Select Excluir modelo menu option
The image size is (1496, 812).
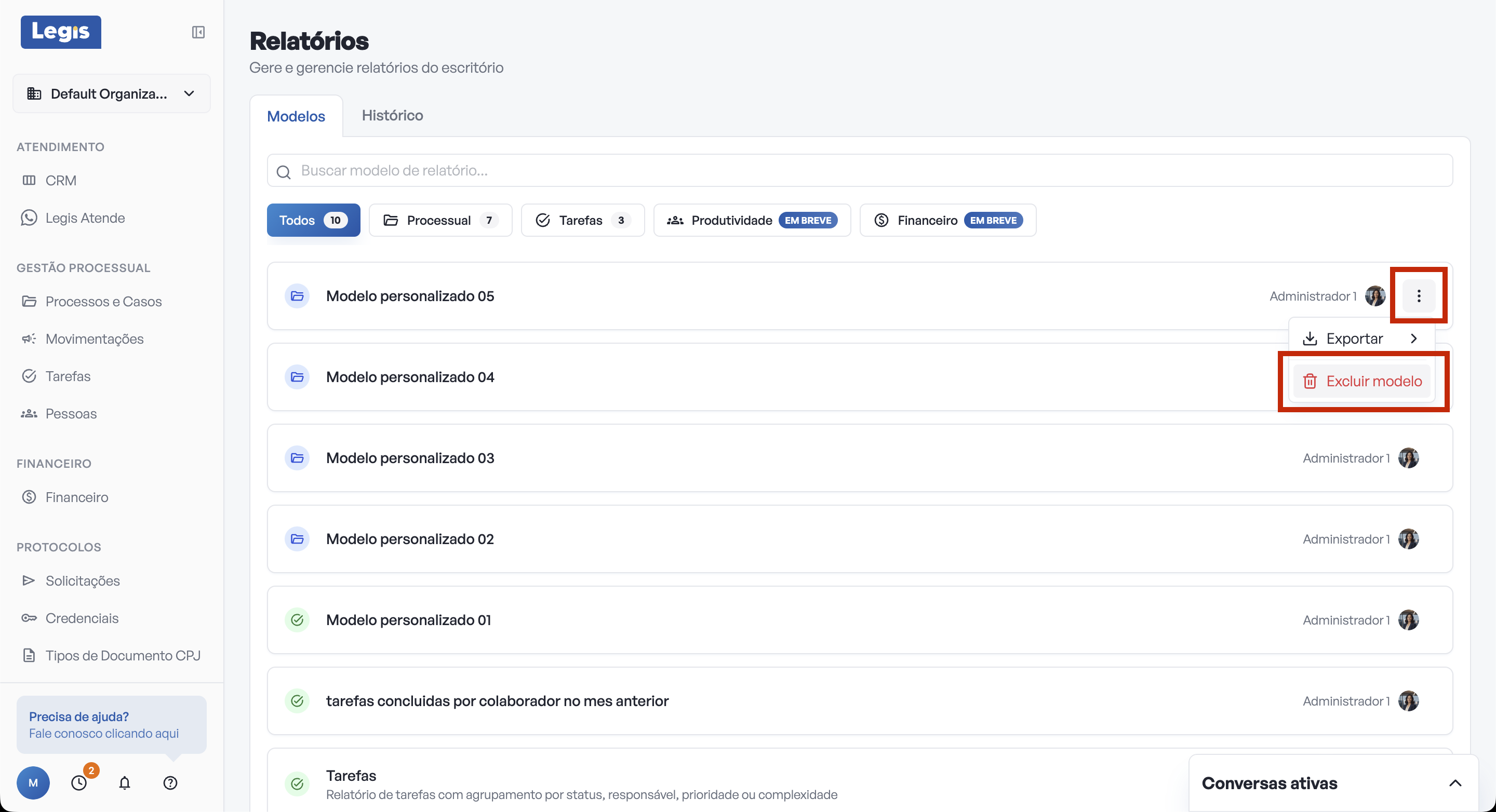click(x=1362, y=381)
